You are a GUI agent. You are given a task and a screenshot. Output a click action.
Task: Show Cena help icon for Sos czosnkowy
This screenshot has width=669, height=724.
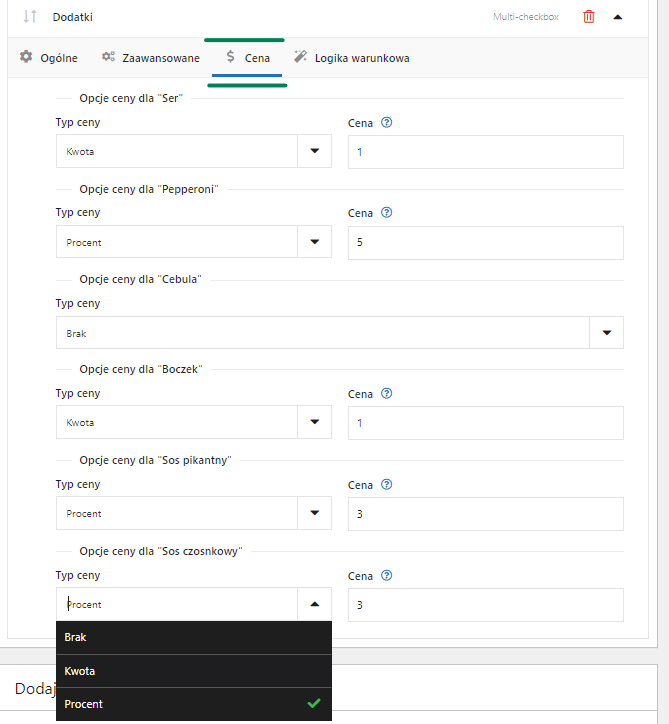click(x=386, y=575)
